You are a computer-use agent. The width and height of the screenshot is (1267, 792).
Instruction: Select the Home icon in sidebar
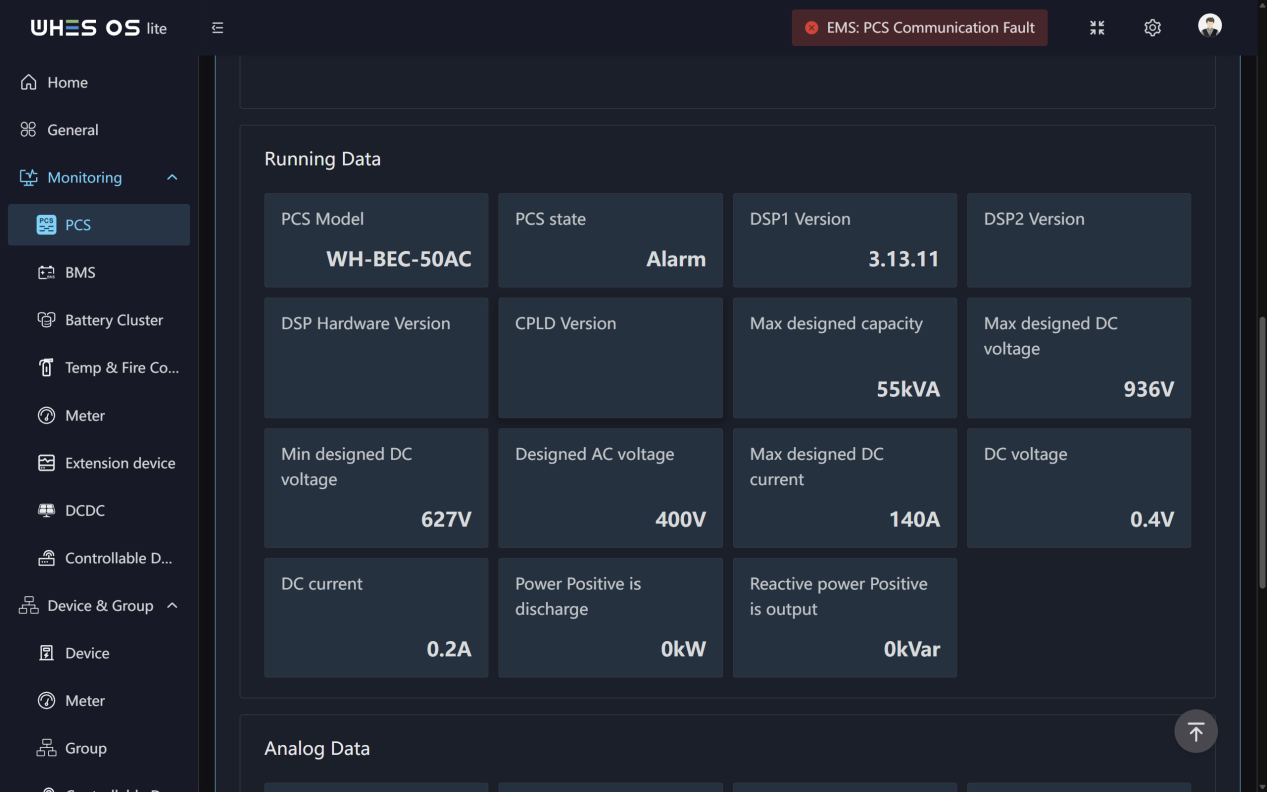(x=29, y=82)
